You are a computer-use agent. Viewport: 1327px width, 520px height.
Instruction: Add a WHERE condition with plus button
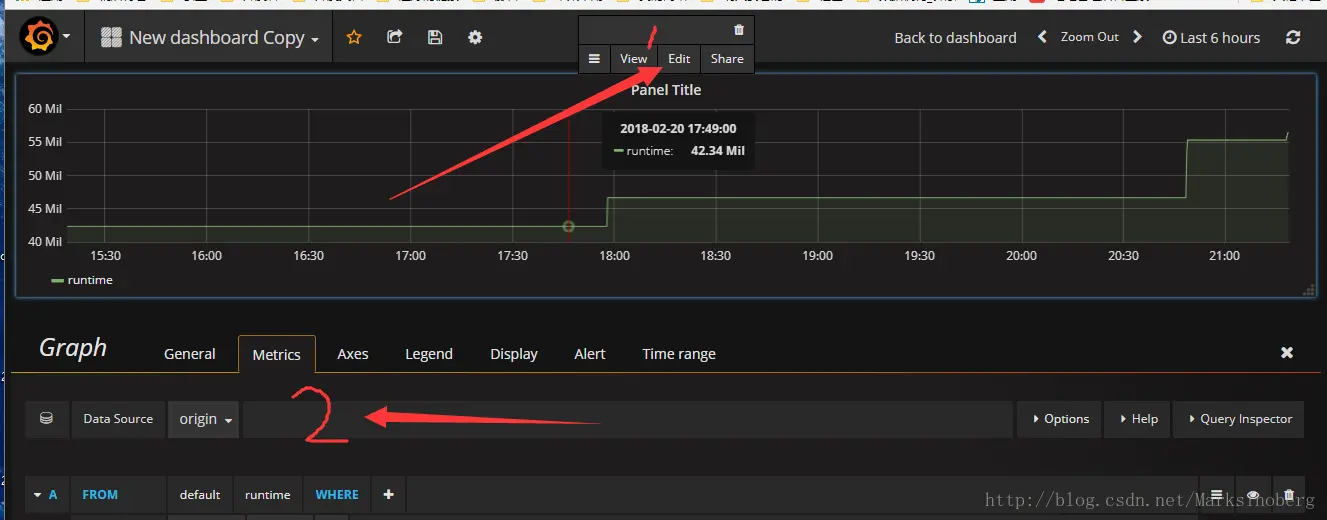click(388, 495)
